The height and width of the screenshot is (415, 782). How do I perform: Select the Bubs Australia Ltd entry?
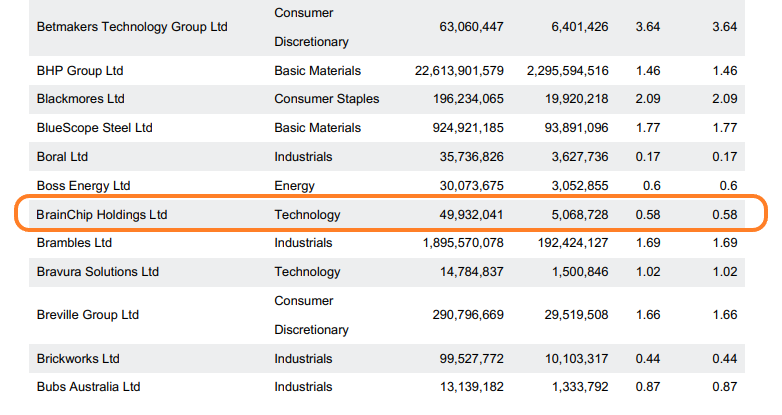click(x=88, y=387)
